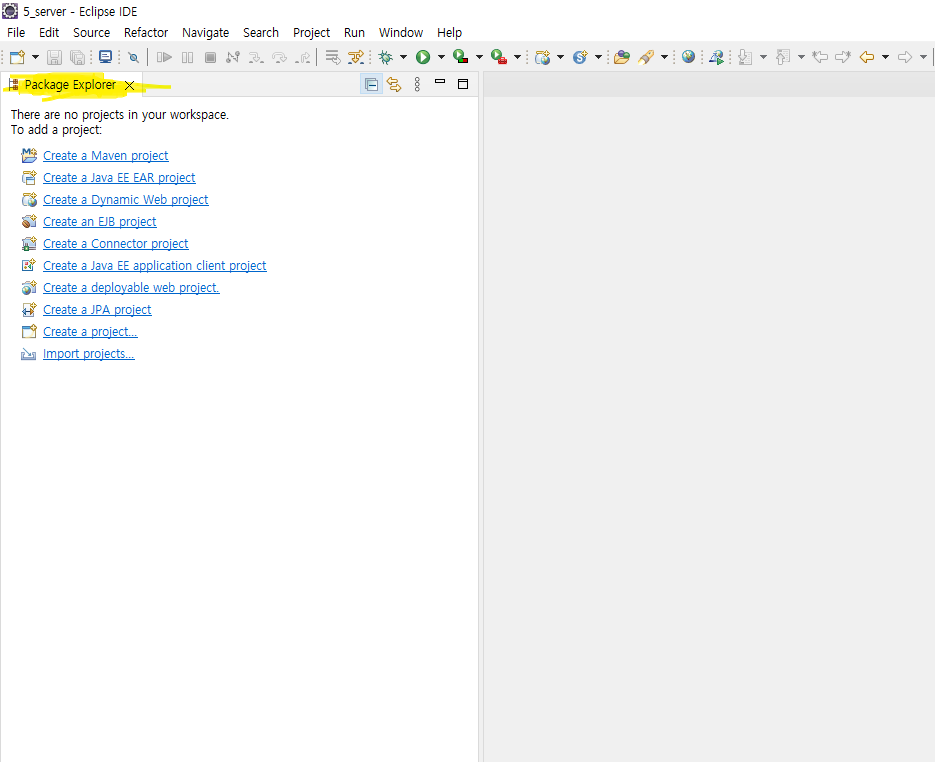Image resolution: width=935 pixels, height=762 pixels.
Task: Open the External Tools dropdown arrow
Action: pos(517,57)
